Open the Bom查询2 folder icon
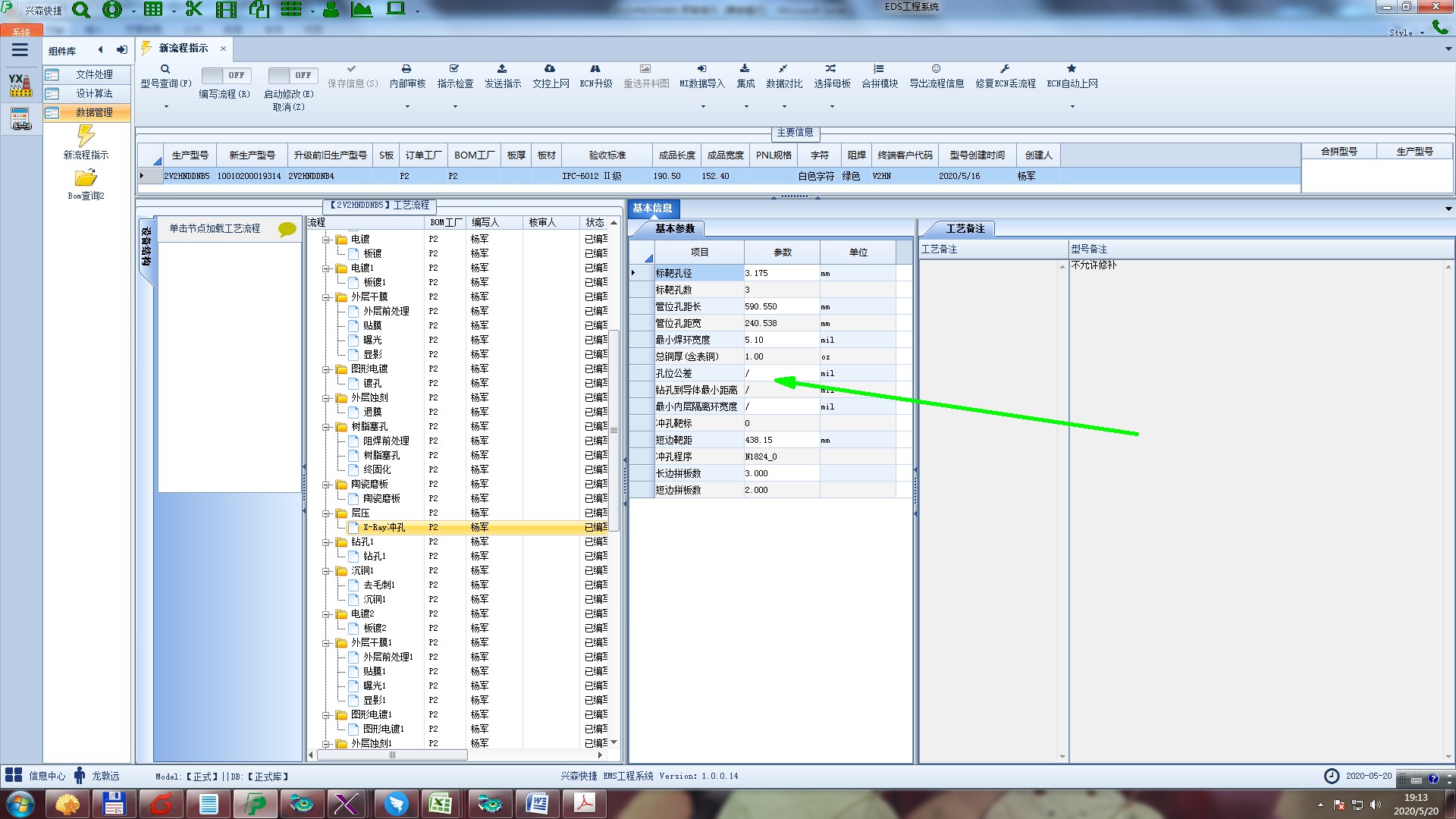The image size is (1456, 819). [x=86, y=178]
